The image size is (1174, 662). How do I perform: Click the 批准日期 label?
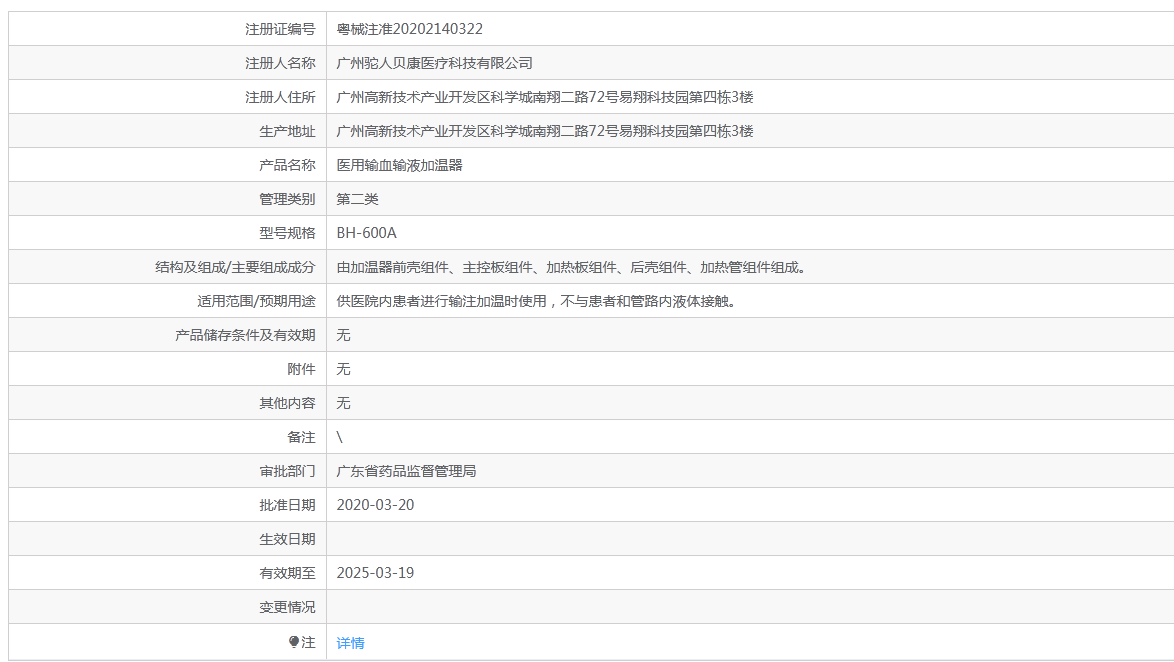click(288, 505)
